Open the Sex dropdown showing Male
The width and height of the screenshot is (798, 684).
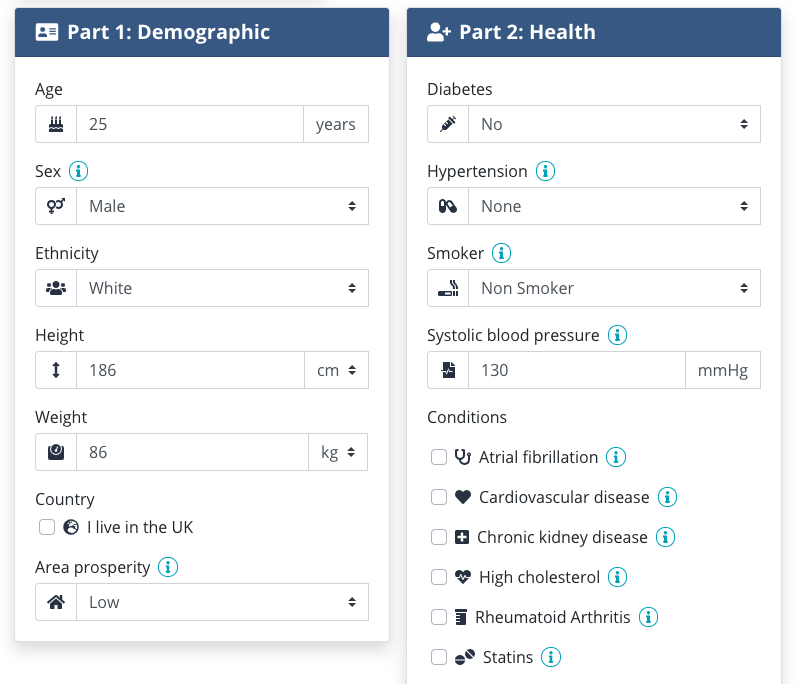click(x=222, y=206)
